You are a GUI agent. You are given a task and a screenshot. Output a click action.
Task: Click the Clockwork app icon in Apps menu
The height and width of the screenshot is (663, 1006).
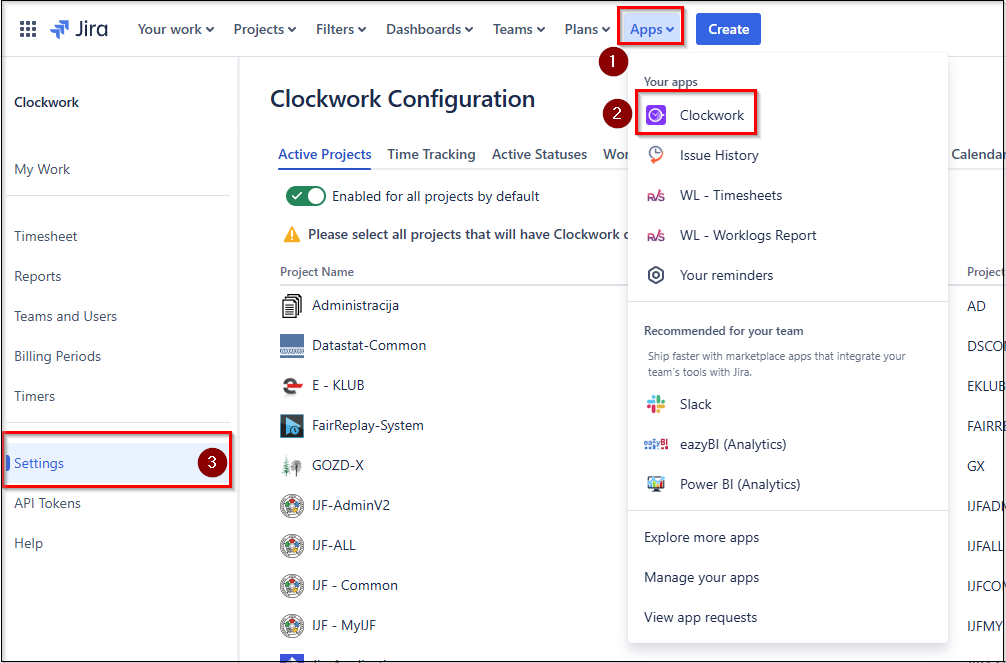point(656,116)
